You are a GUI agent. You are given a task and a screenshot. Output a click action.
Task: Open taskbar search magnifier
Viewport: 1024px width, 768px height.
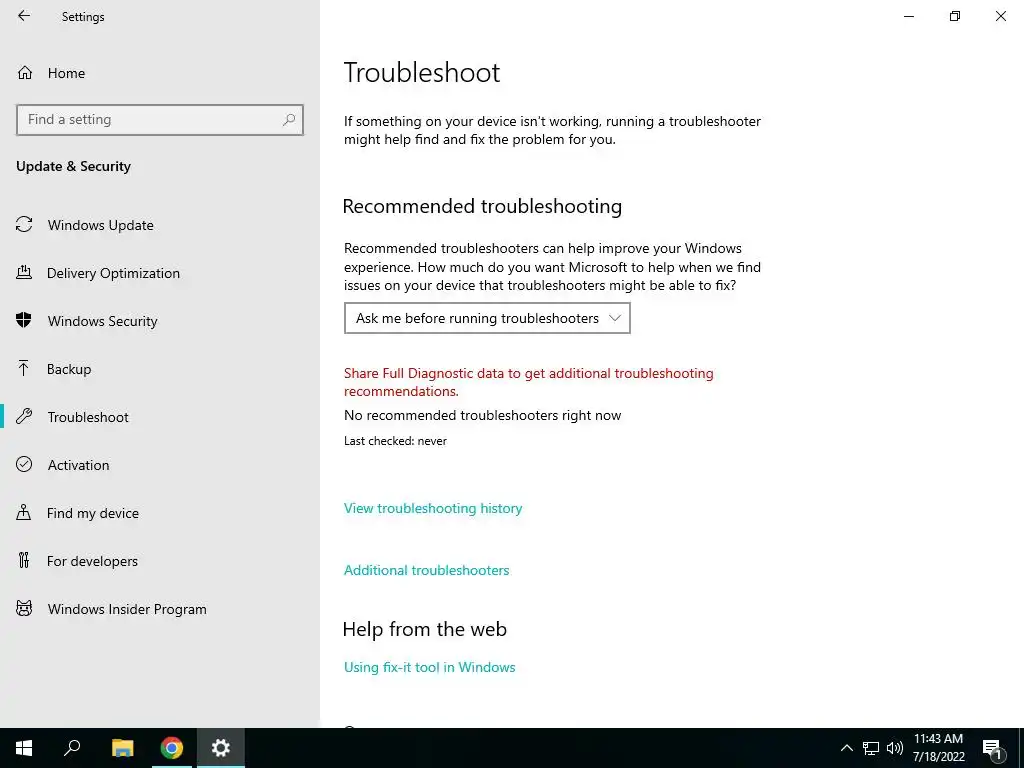click(72, 748)
